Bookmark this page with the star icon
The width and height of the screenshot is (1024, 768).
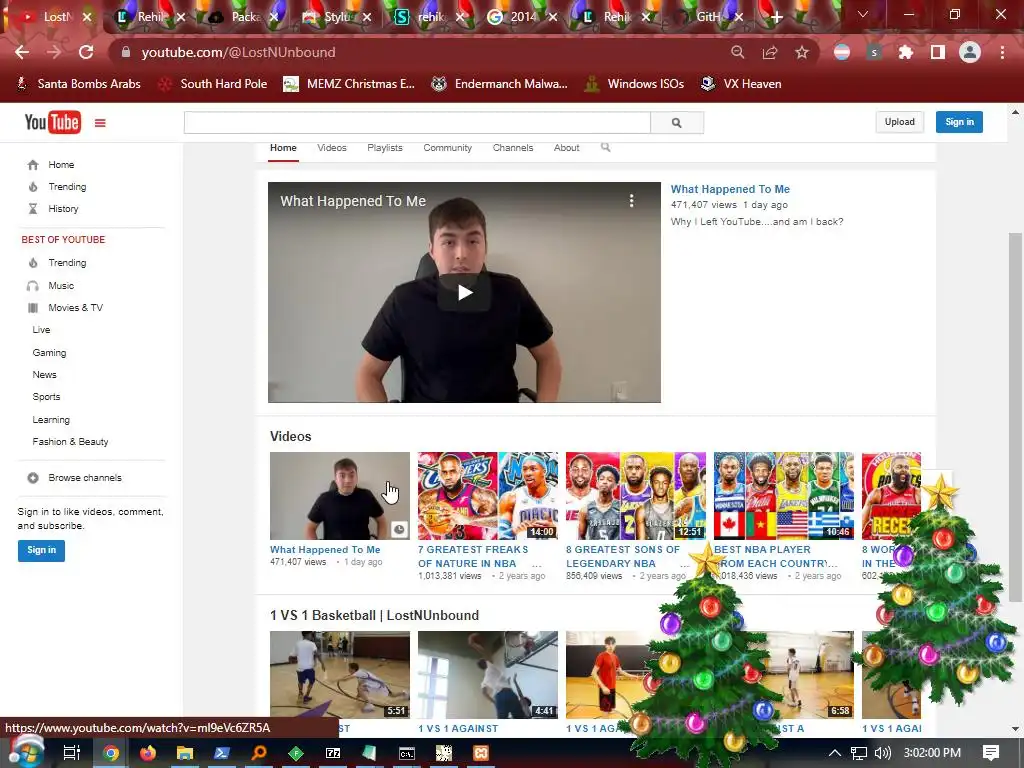coord(802,52)
